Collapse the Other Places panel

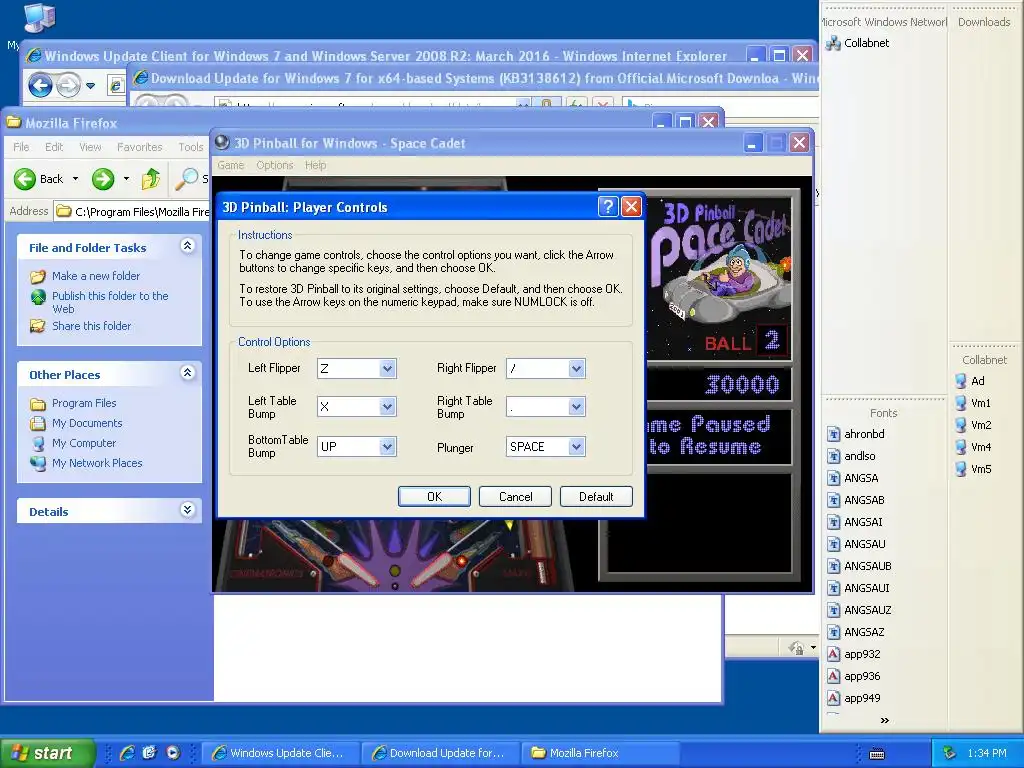[187, 373]
